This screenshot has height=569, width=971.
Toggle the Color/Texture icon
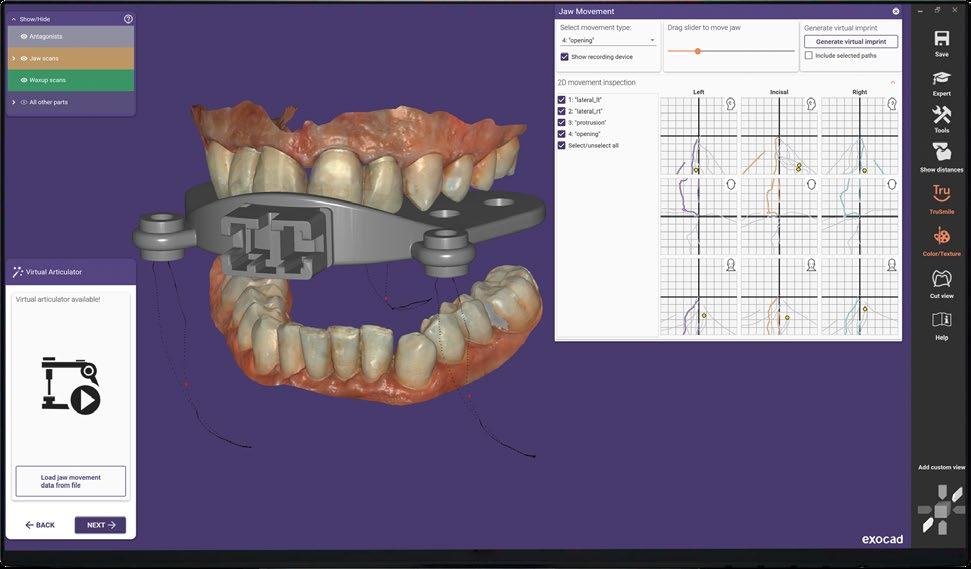click(x=941, y=236)
